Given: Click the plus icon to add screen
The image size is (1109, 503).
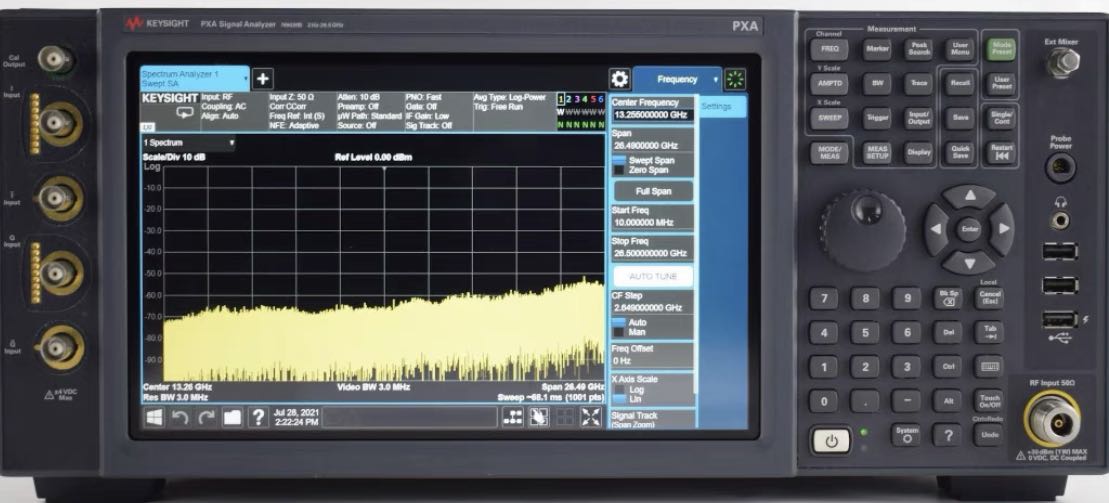Looking at the screenshot, I should [x=262, y=79].
